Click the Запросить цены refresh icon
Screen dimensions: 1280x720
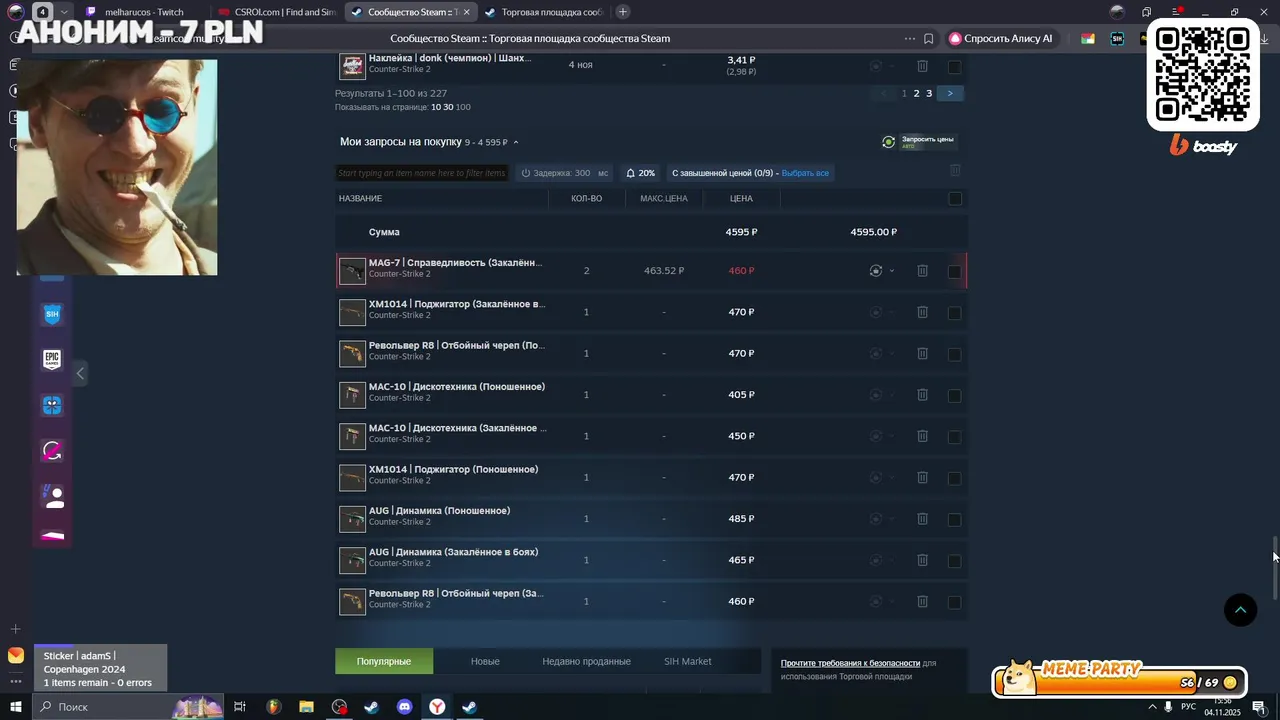tap(888, 142)
